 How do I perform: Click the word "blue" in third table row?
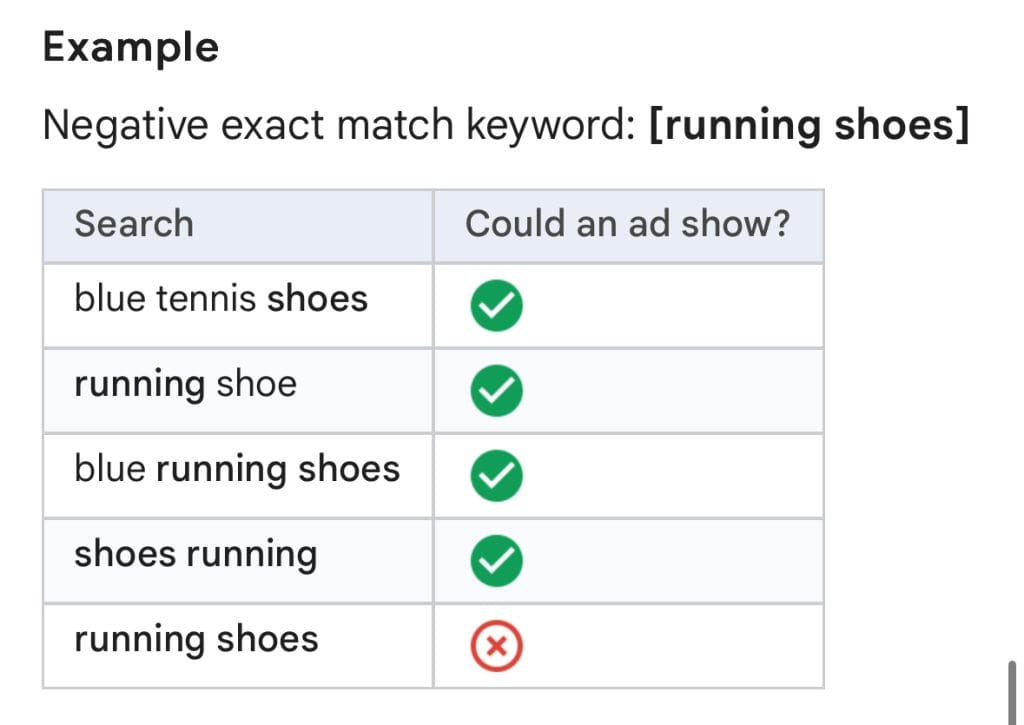110,469
